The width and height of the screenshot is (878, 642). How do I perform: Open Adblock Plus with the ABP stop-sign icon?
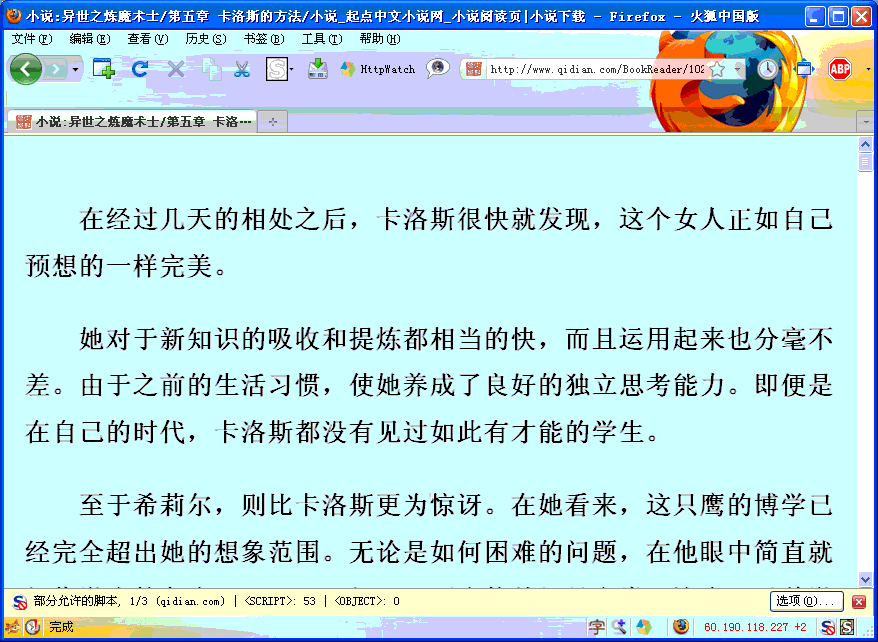coord(840,69)
